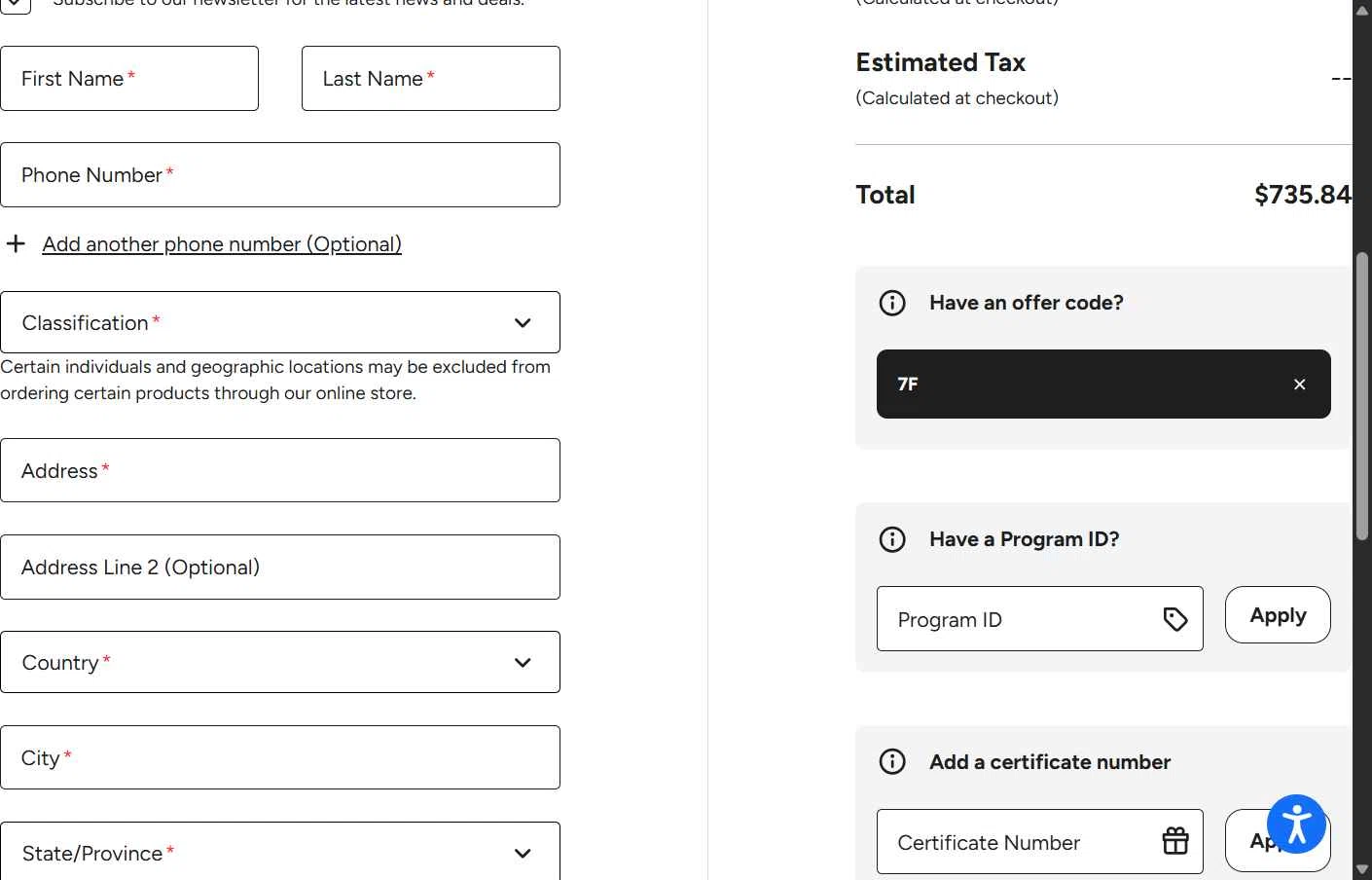
Task: Toggle the newsletter subscription checkbox
Action: point(16,4)
